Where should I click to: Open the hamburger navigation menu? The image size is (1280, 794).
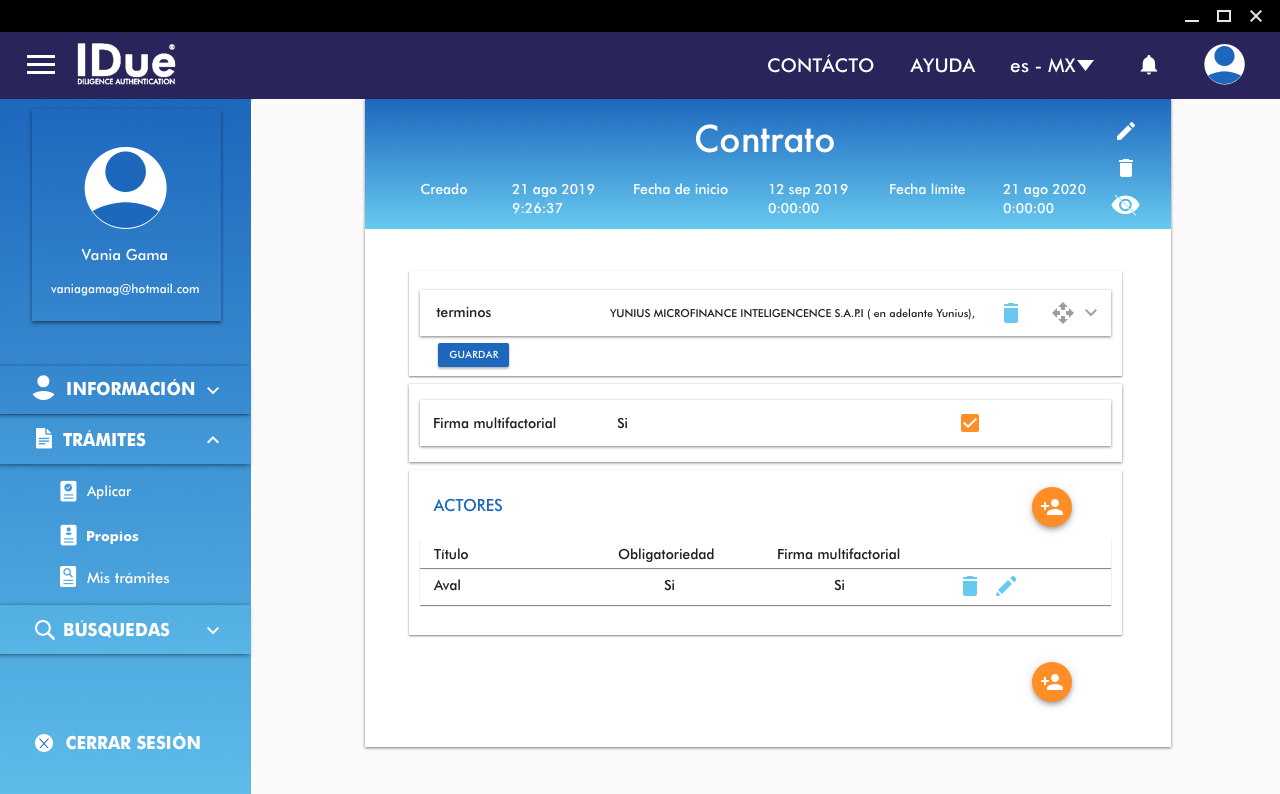pos(41,65)
